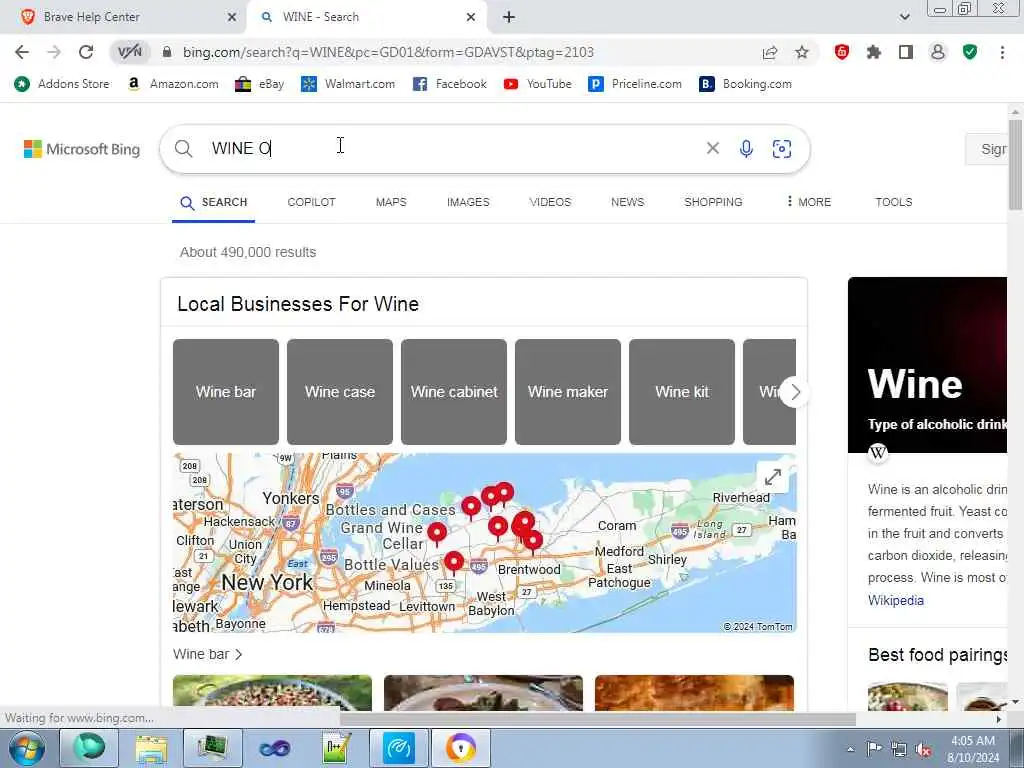Switch to the VIDEOS tab
The height and width of the screenshot is (768, 1024).
click(550, 202)
